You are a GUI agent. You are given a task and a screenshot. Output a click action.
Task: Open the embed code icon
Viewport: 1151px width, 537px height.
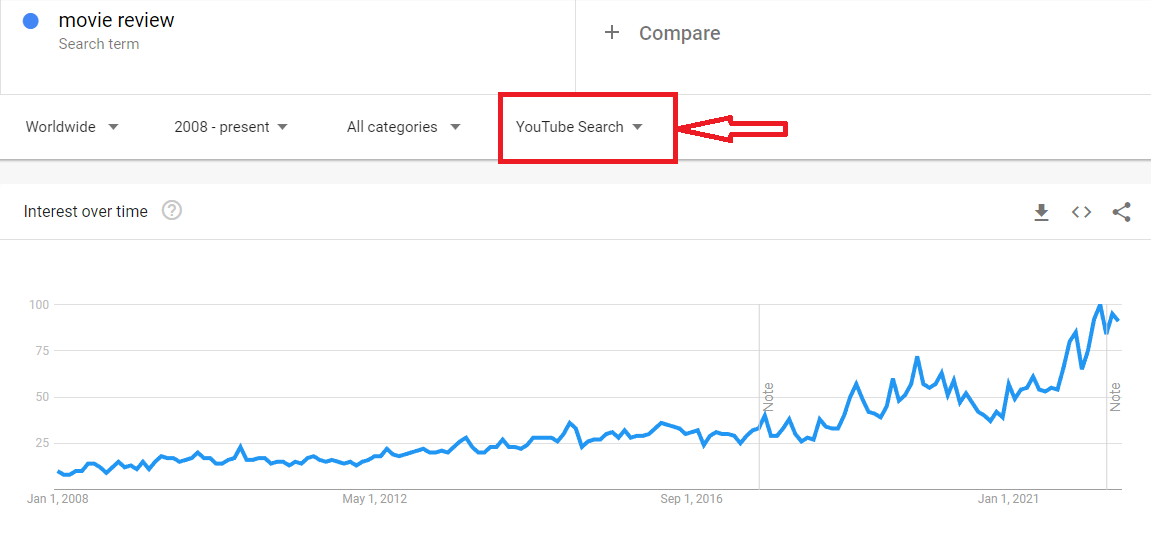pyautogui.click(x=1081, y=212)
